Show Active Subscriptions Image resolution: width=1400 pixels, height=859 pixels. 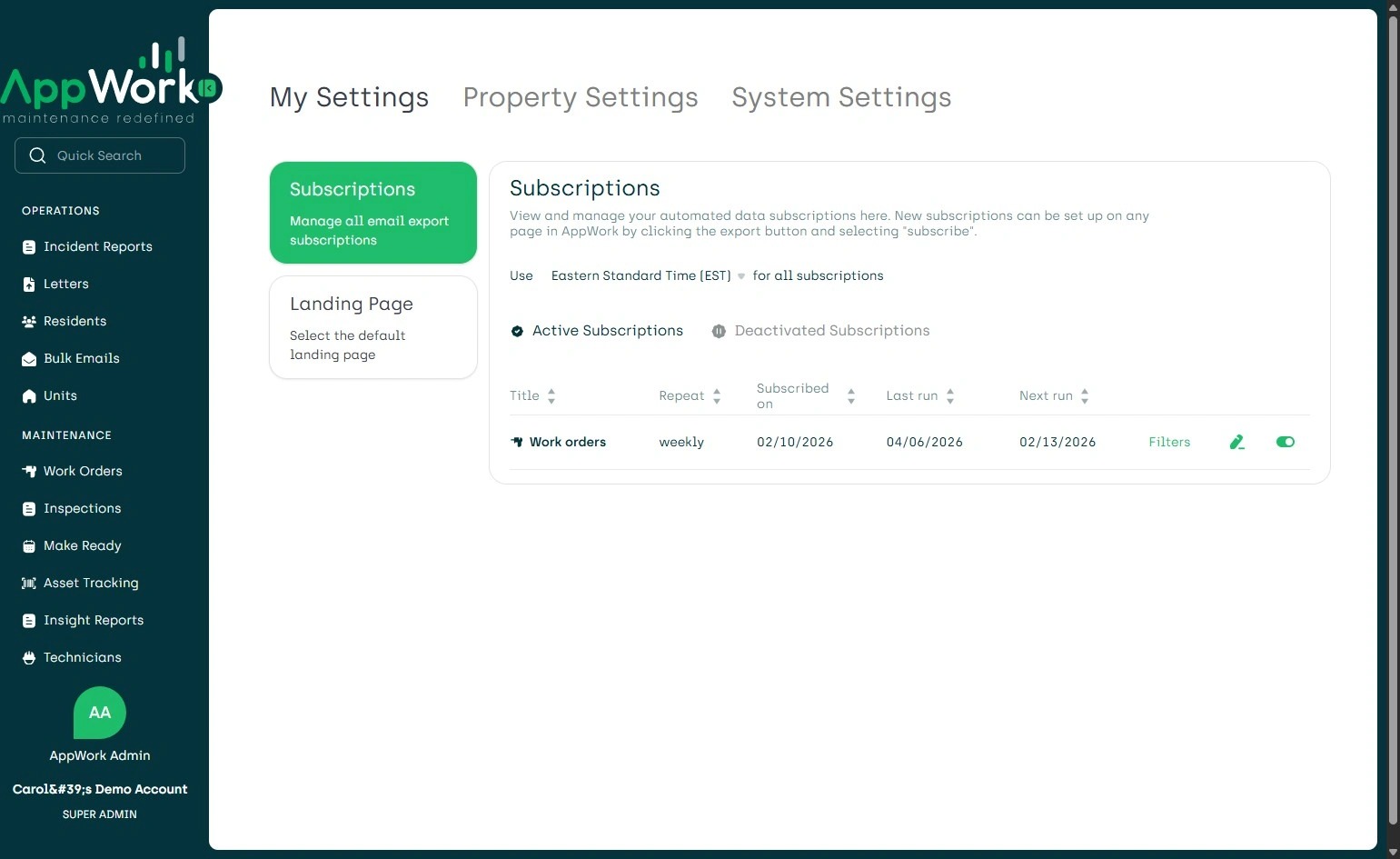tap(597, 331)
